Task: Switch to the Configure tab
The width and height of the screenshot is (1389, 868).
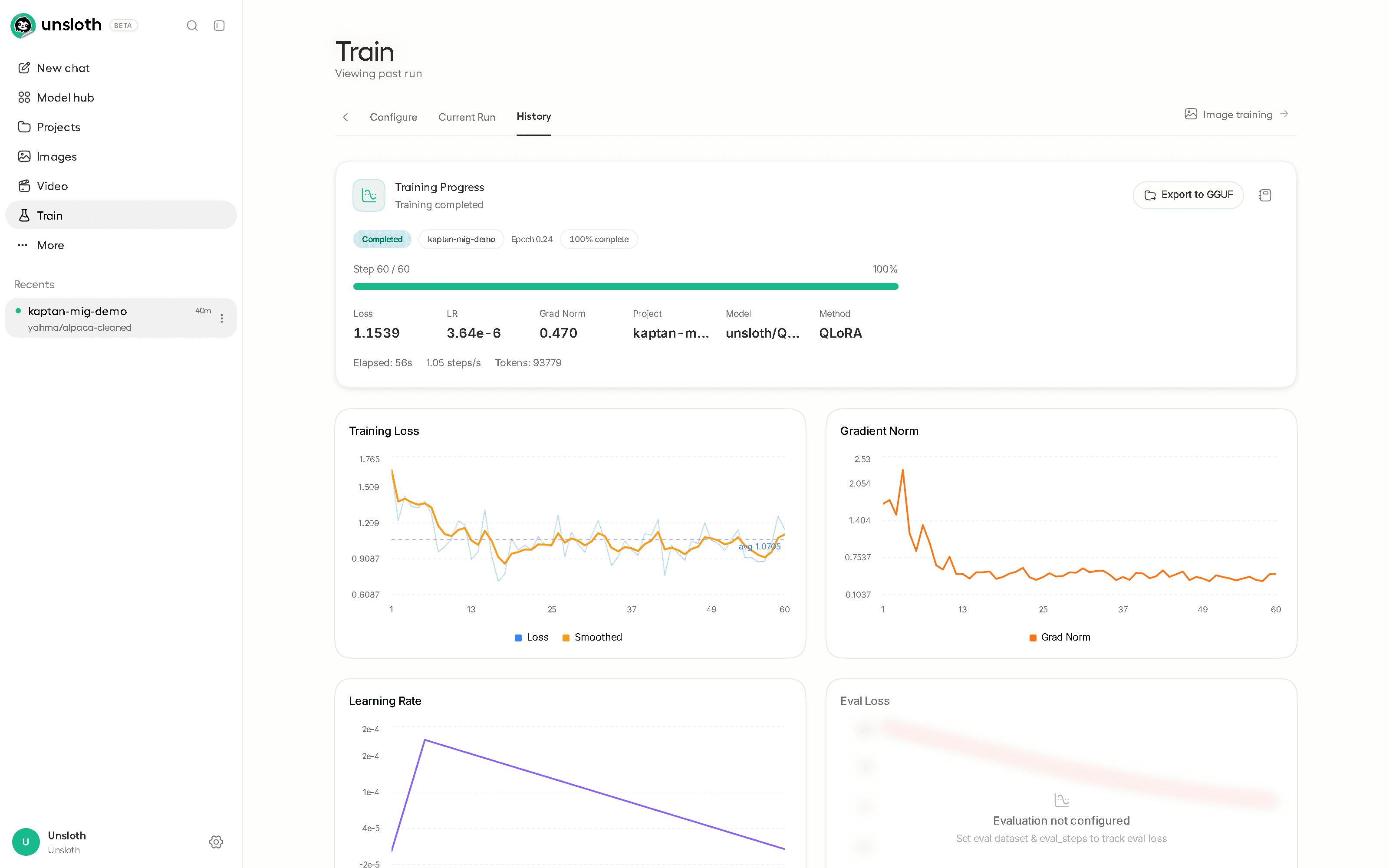Action: pyautogui.click(x=393, y=117)
